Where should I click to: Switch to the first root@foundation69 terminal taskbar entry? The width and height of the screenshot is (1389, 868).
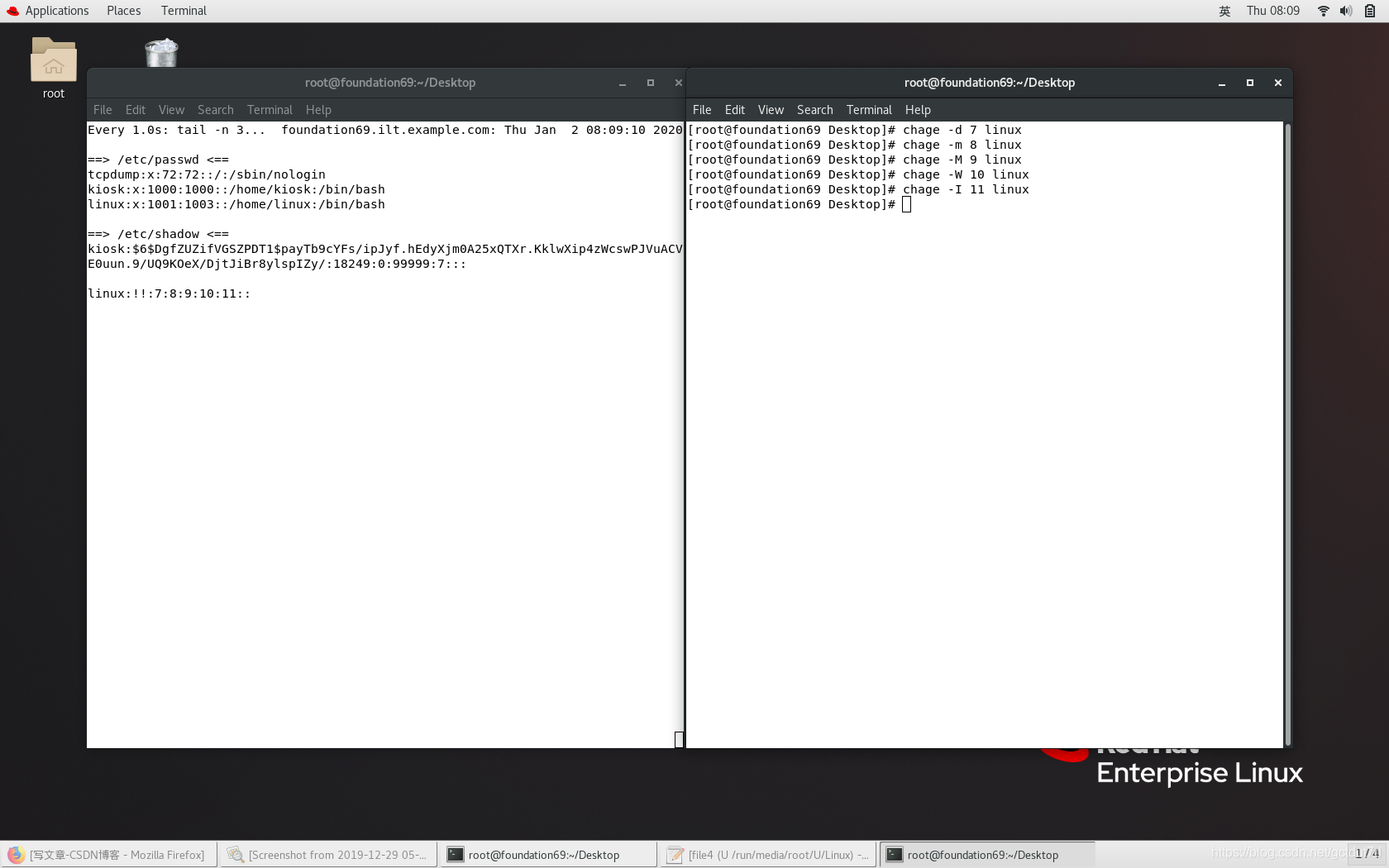pos(548,855)
